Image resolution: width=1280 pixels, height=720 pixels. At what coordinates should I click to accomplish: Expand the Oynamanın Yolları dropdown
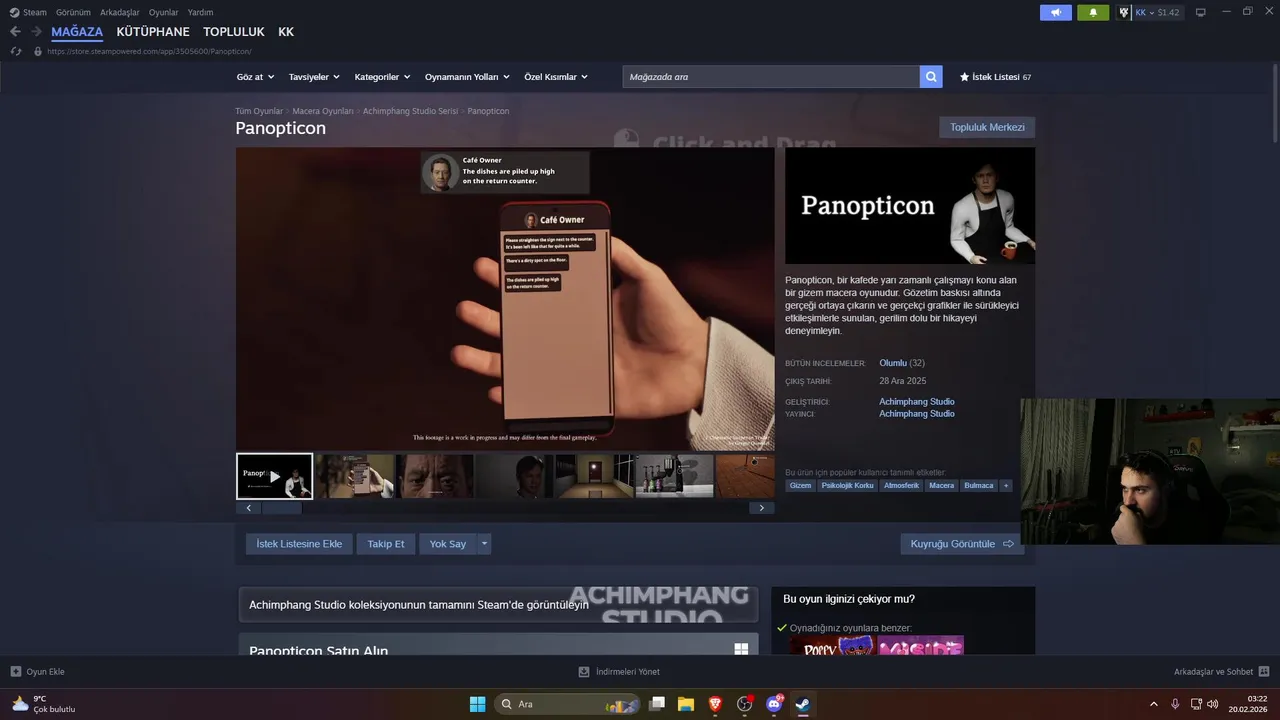click(467, 77)
